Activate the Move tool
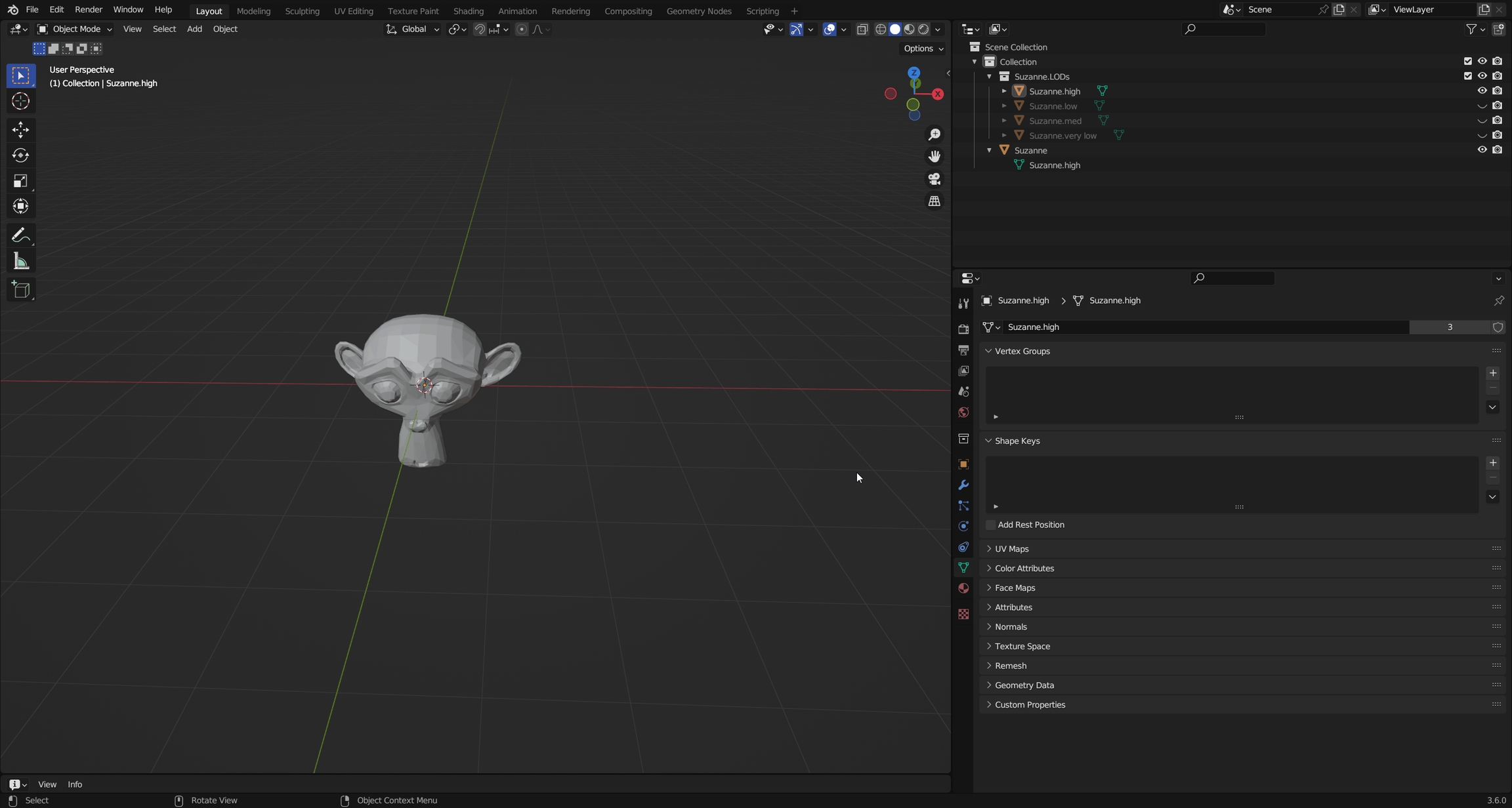This screenshot has width=1512, height=808. point(20,130)
